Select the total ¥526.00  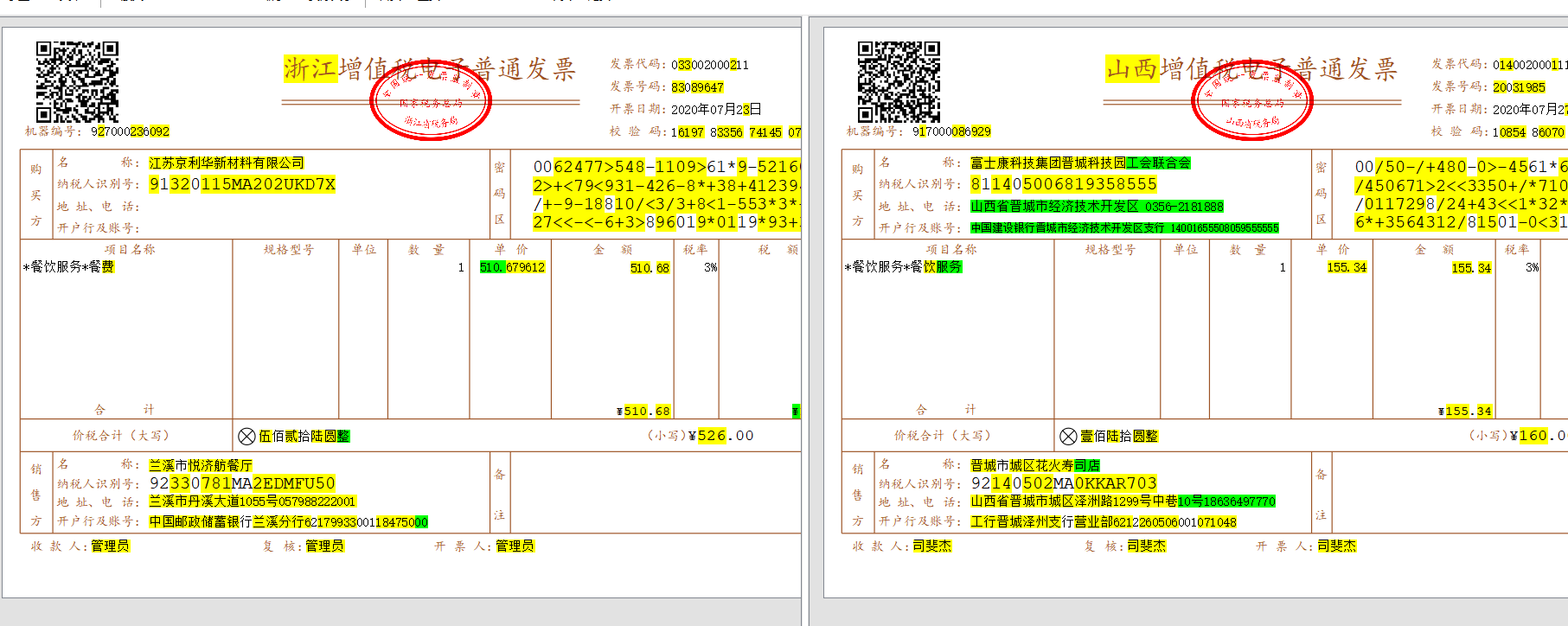click(720, 436)
